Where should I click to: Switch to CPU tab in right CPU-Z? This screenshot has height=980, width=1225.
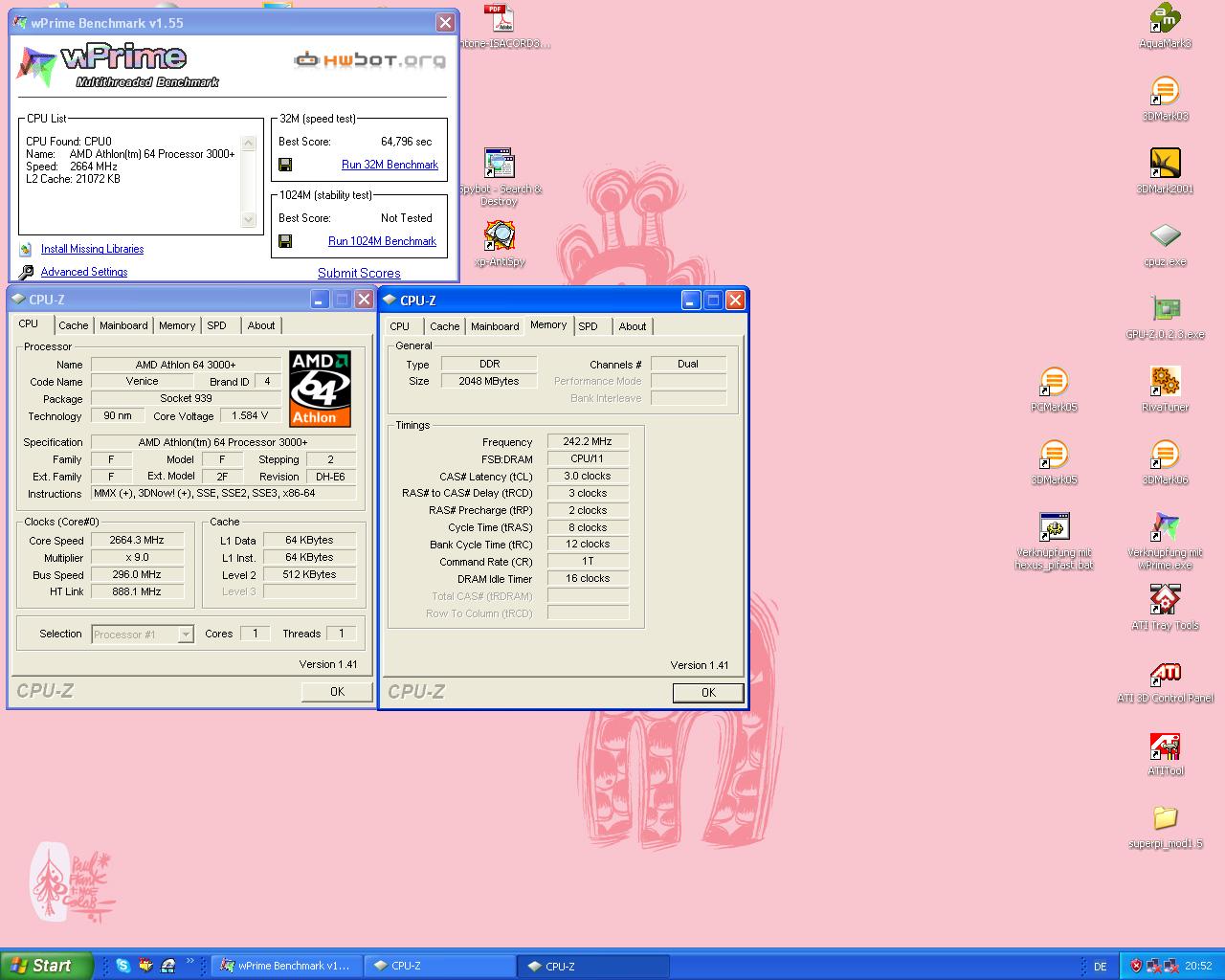[x=400, y=326]
